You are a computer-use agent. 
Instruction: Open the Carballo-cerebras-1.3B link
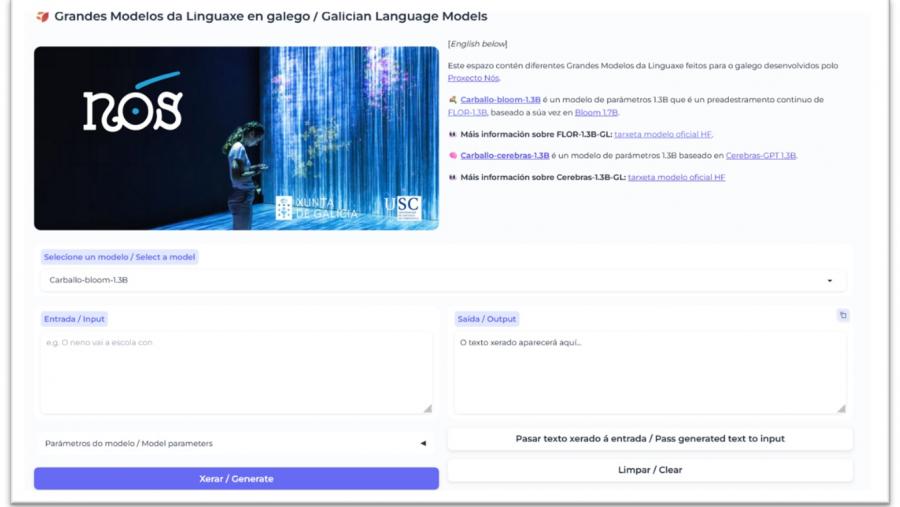click(x=505, y=156)
